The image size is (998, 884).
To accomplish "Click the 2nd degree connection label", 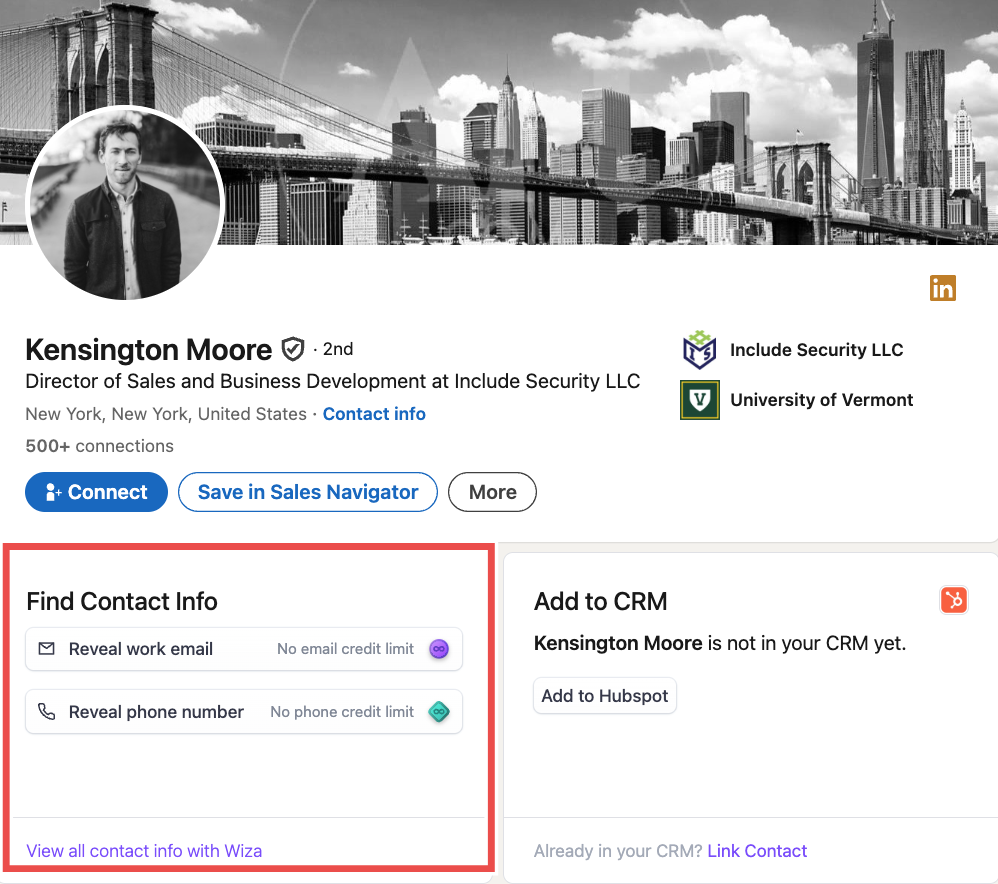I will (338, 349).
